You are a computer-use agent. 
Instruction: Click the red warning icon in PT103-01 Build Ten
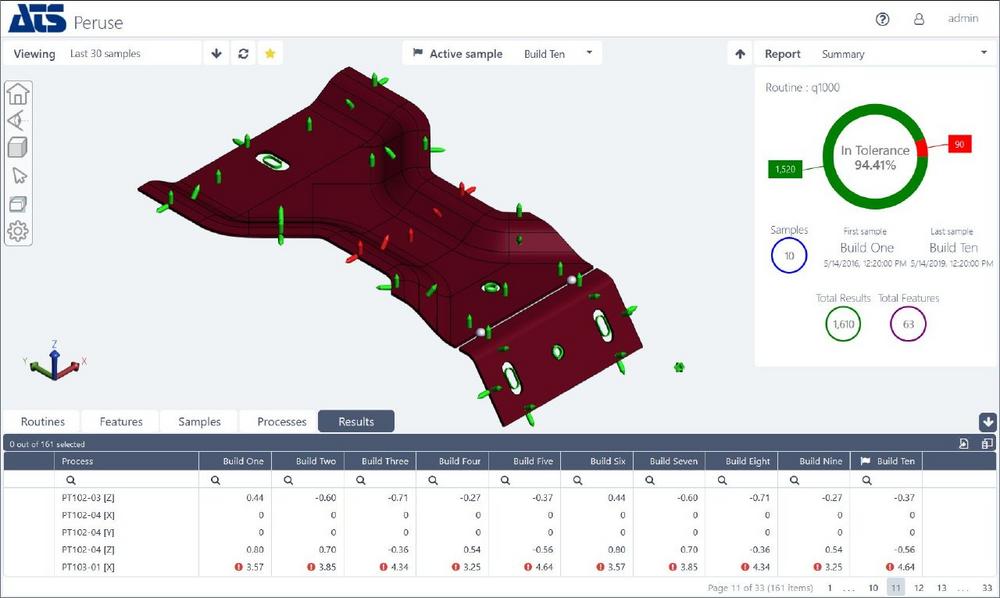[890, 567]
